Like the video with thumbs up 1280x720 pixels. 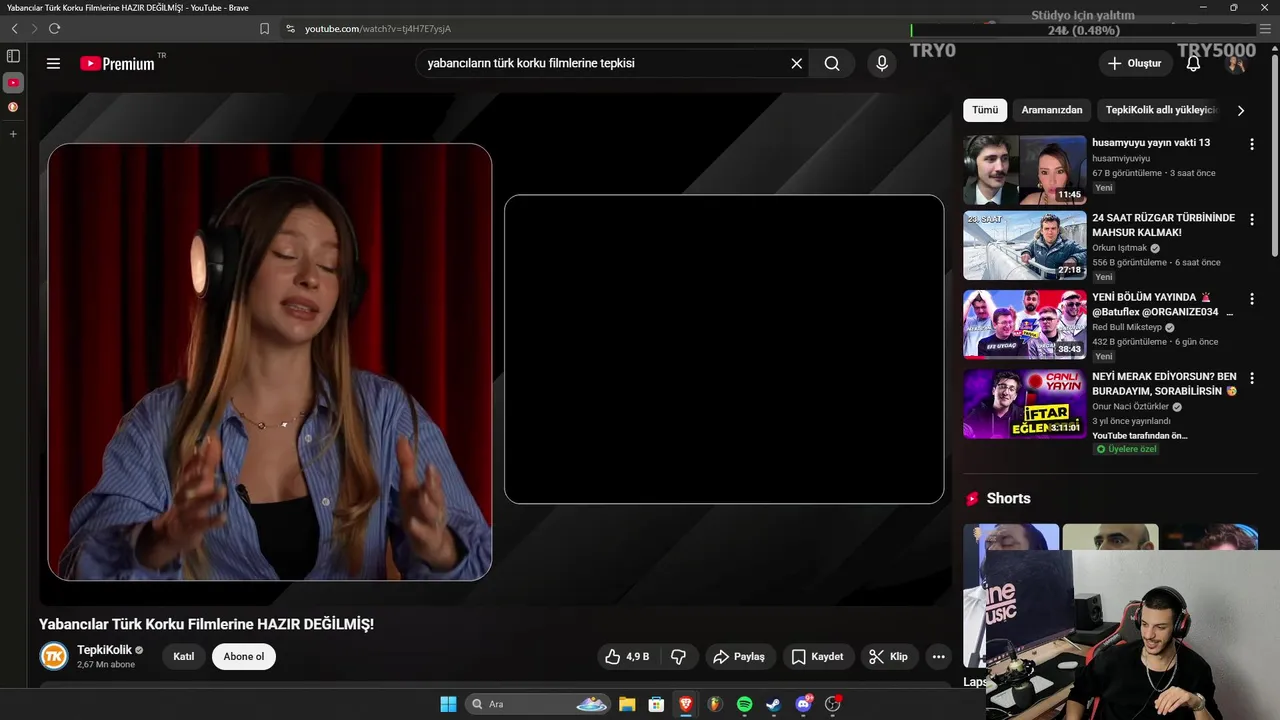coord(628,657)
